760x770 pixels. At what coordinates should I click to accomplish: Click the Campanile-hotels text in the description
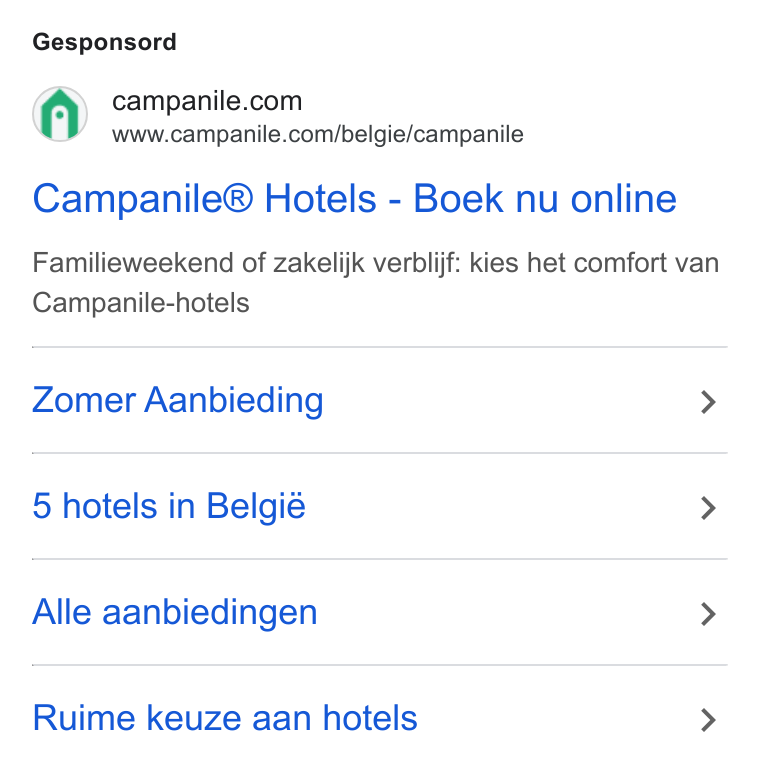point(141,302)
